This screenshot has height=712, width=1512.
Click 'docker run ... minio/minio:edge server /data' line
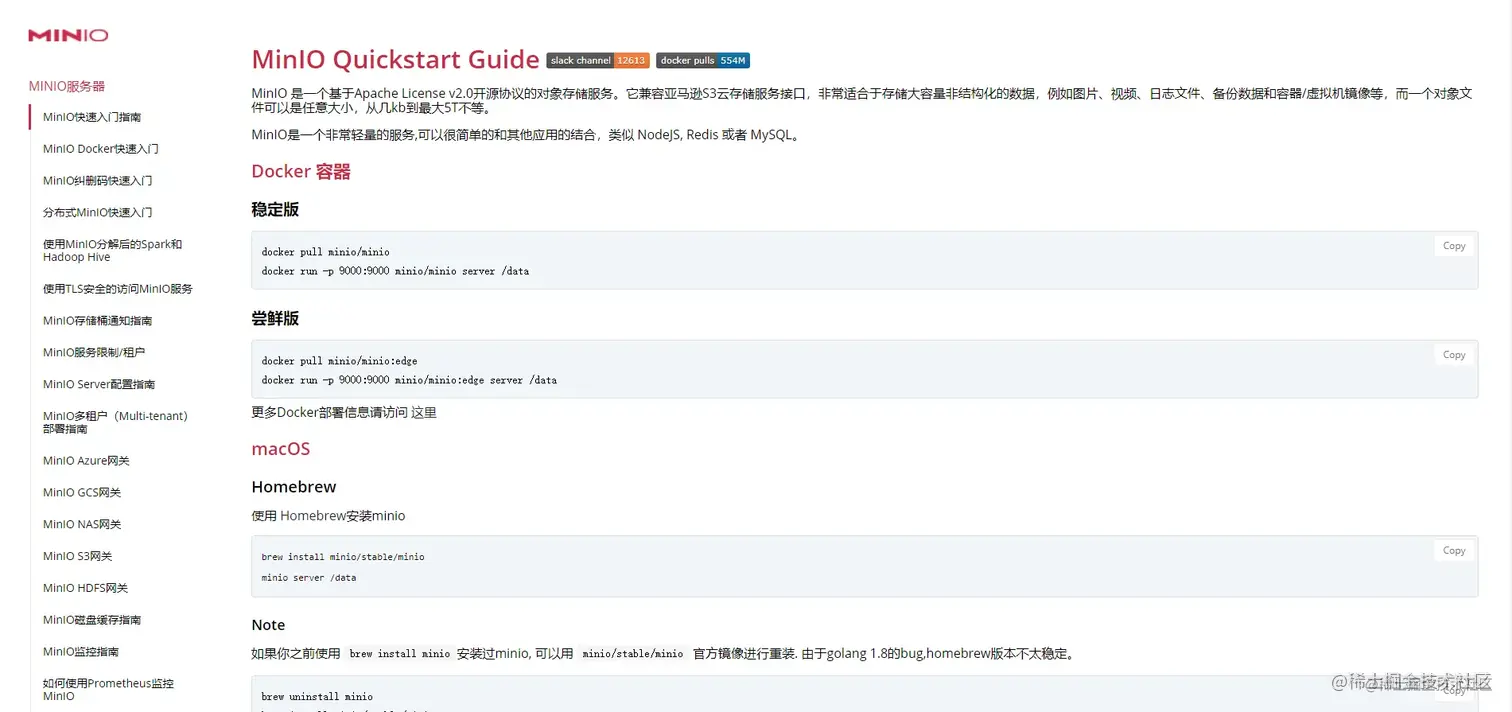pyautogui.click(x=409, y=380)
